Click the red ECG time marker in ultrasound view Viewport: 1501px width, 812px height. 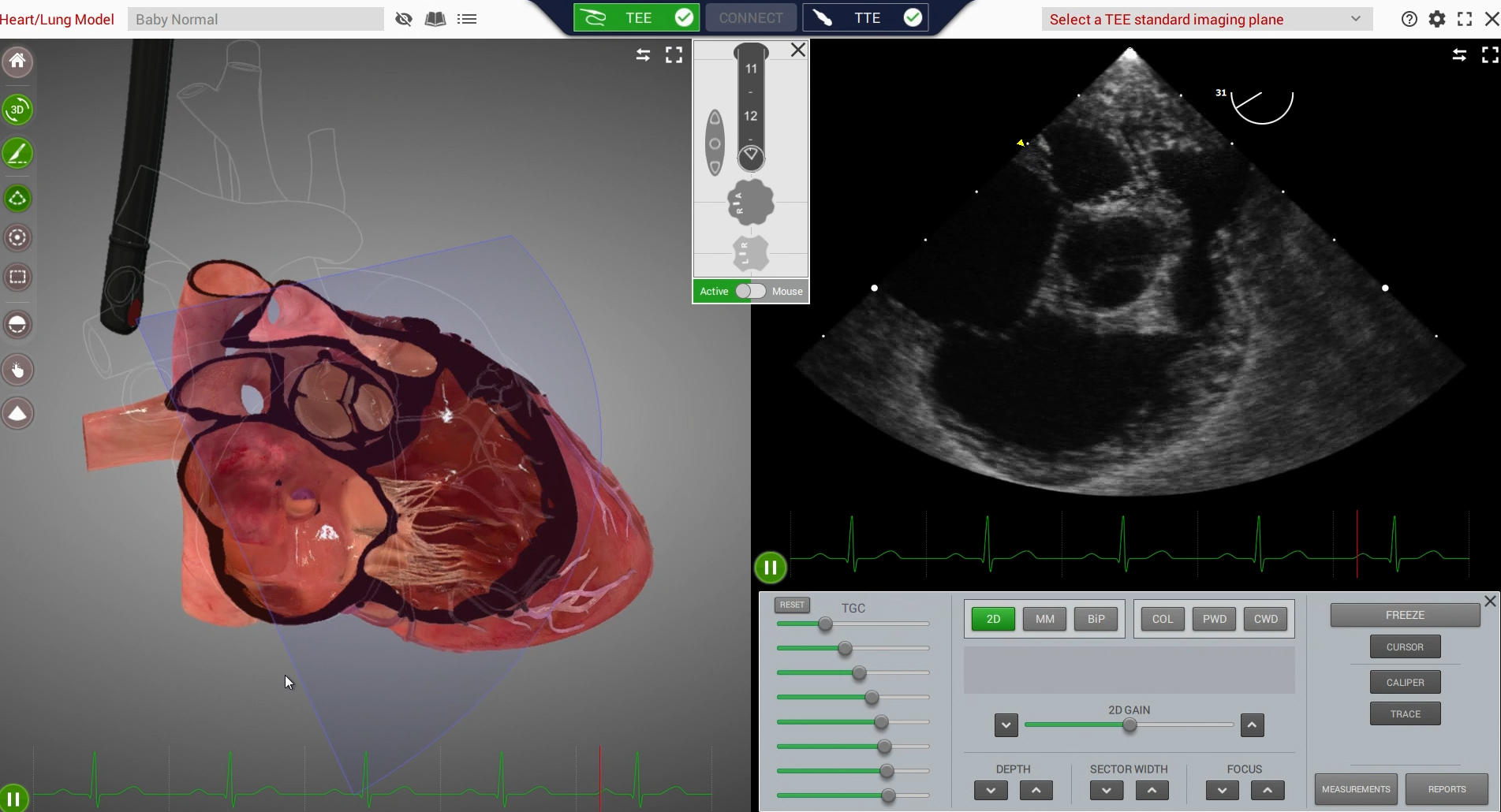pos(1357,544)
